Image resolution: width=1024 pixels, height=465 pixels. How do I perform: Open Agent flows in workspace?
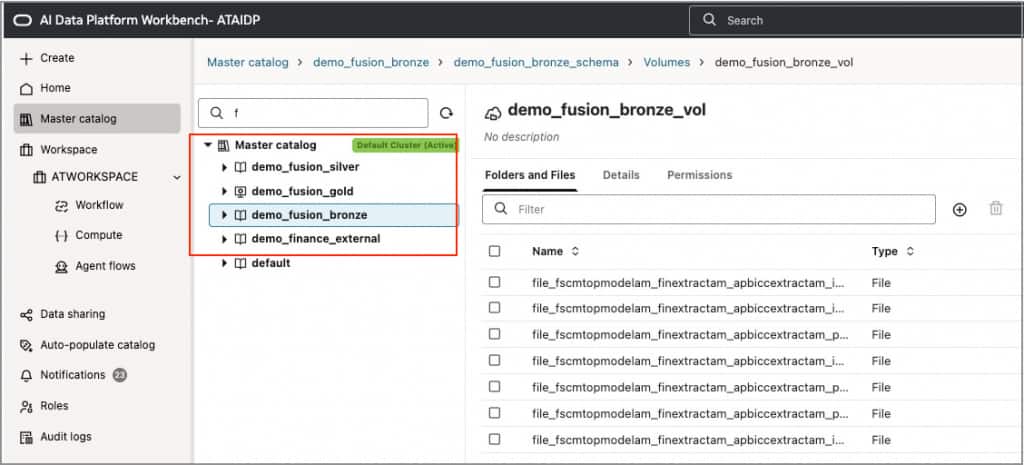[x=104, y=266]
